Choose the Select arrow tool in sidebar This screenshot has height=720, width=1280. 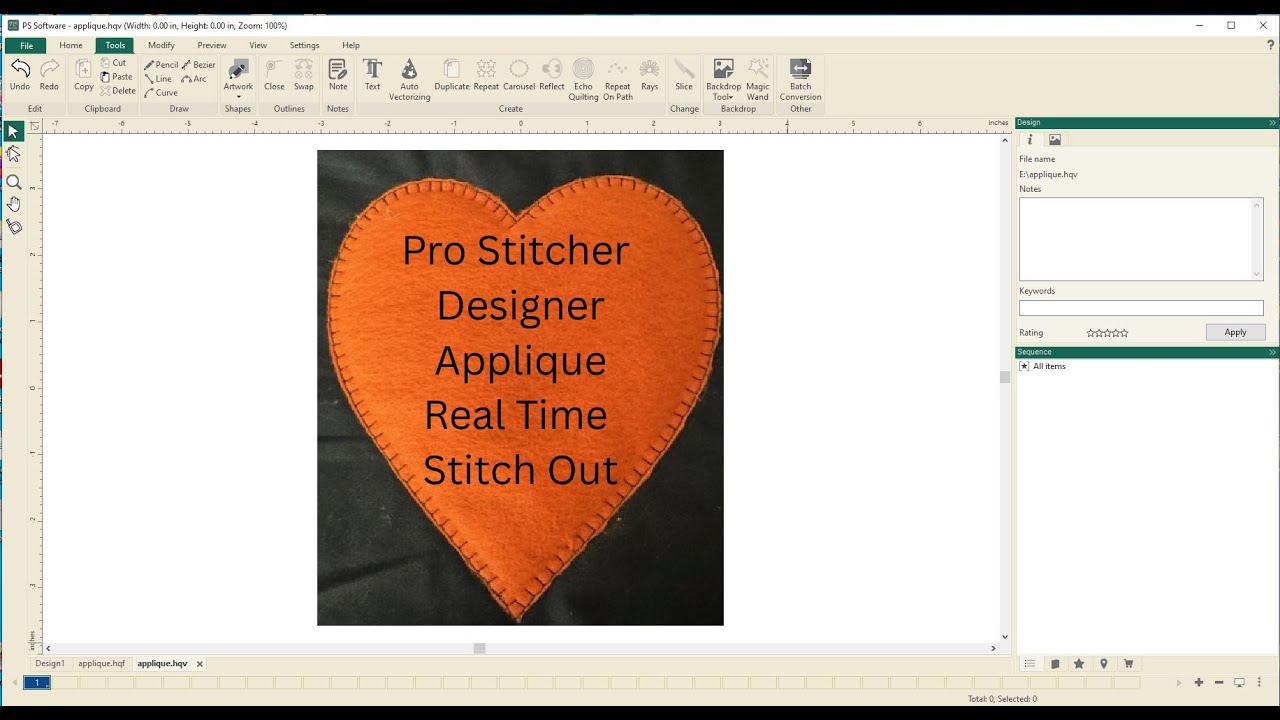pyautogui.click(x=13, y=132)
